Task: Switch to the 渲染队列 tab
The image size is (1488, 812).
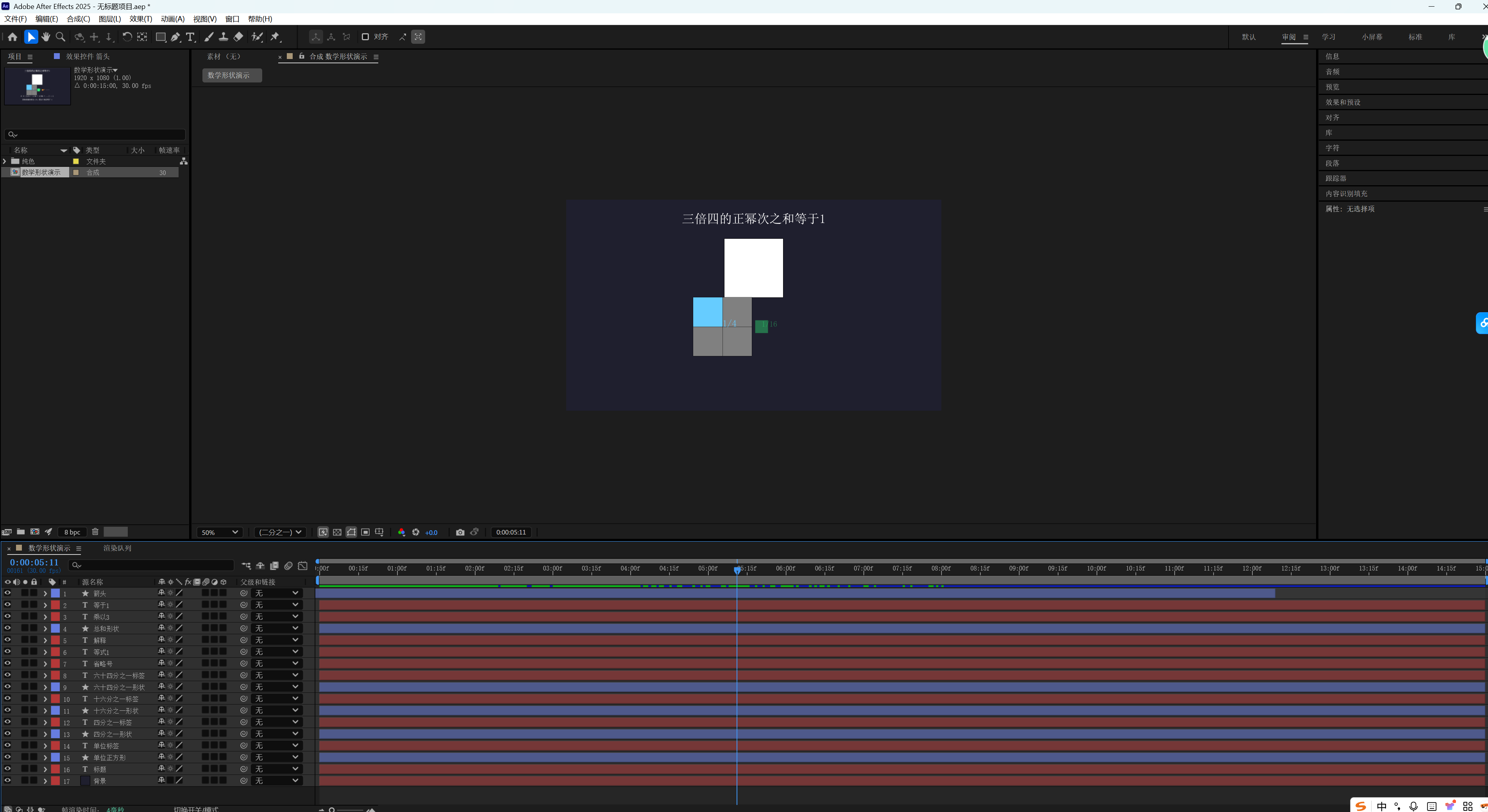Action: pyautogui.click(x=117, y=548)
